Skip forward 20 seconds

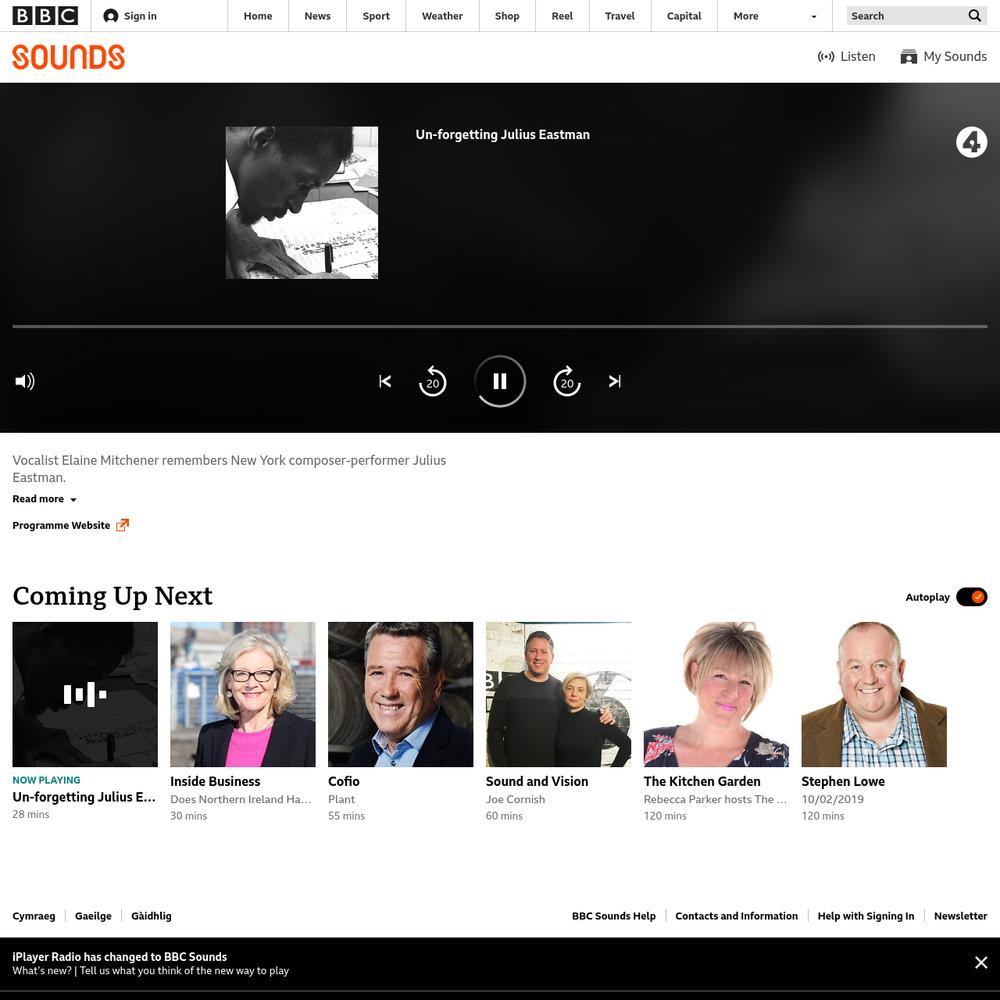click(567, 381)
